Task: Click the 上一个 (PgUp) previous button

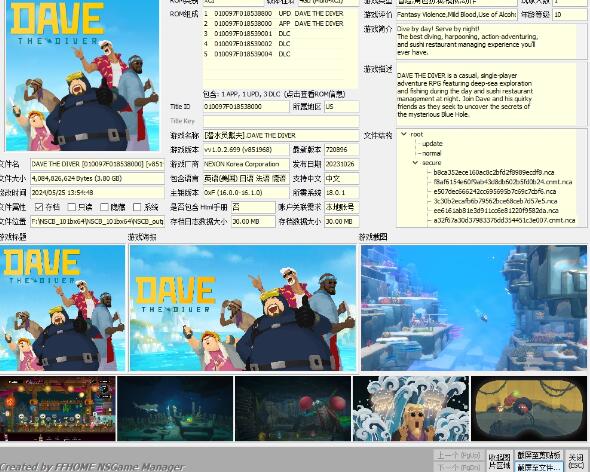Action: click(458, 455)
